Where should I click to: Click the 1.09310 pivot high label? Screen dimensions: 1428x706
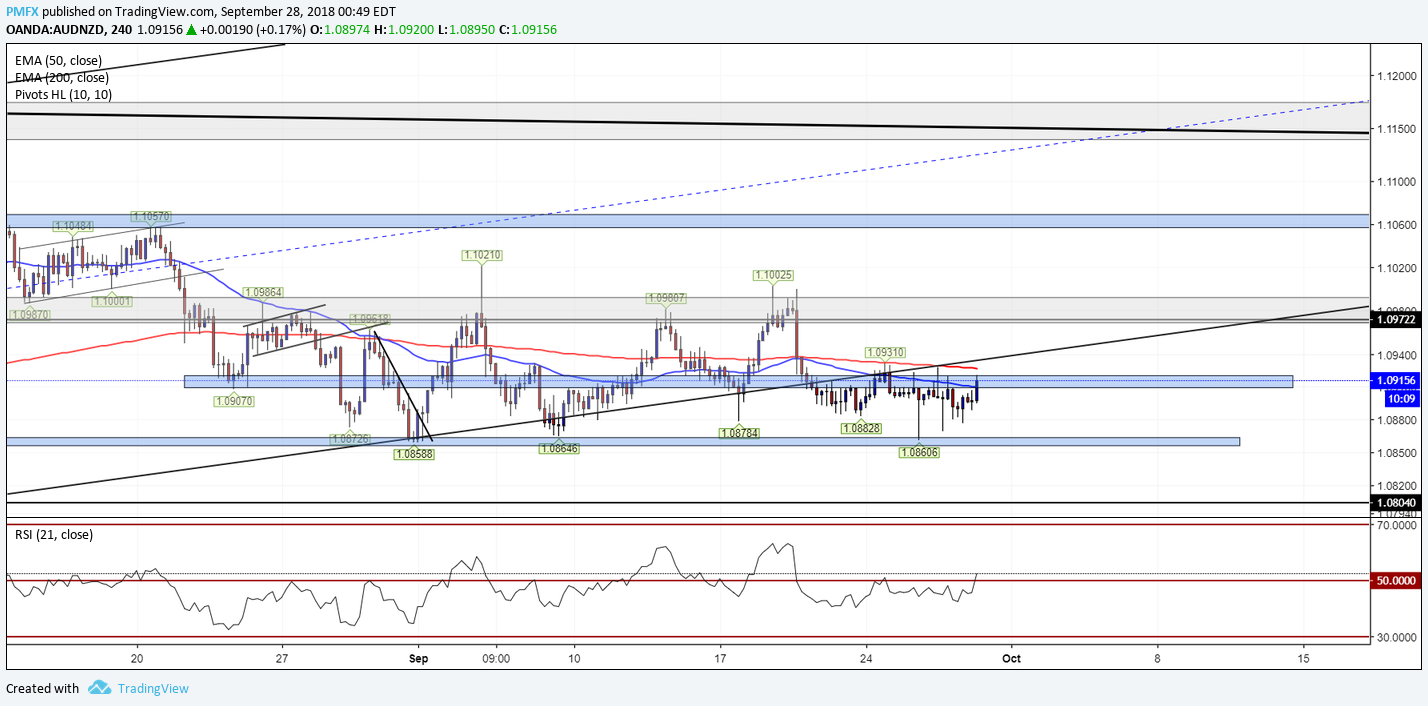point(885,353)
